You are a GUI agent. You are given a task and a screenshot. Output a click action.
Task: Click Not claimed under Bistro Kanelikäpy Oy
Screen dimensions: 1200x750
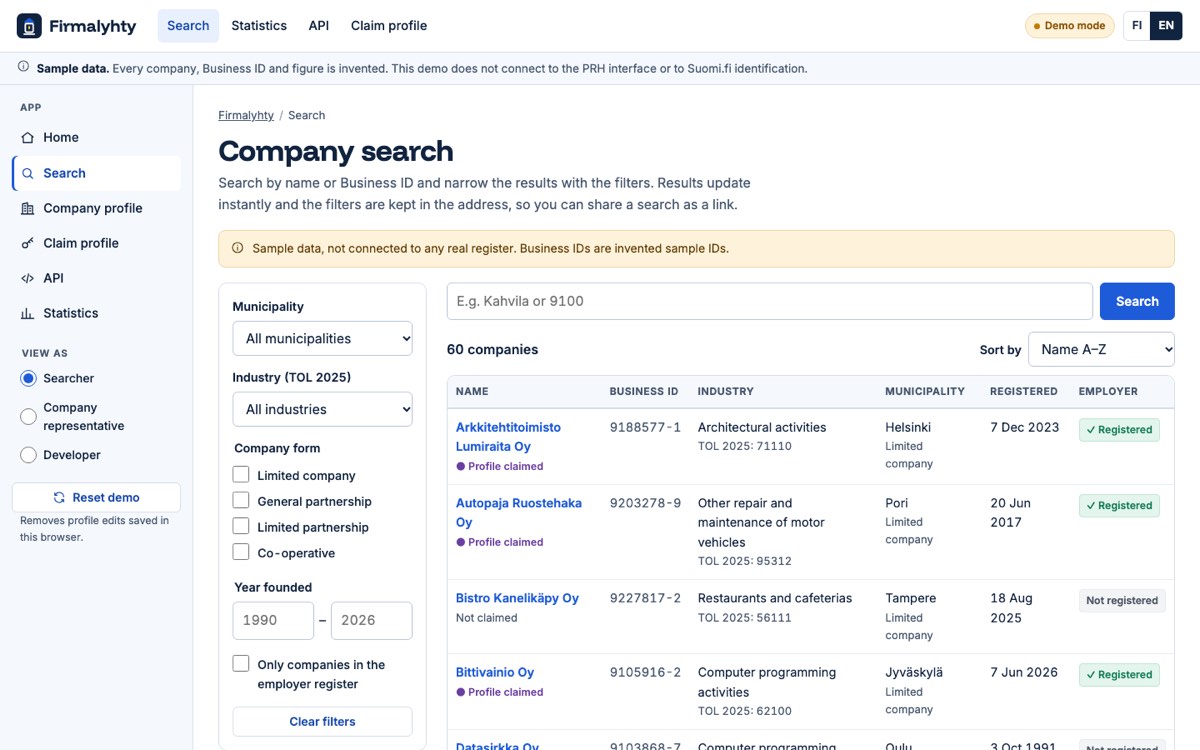click(487, 618)
